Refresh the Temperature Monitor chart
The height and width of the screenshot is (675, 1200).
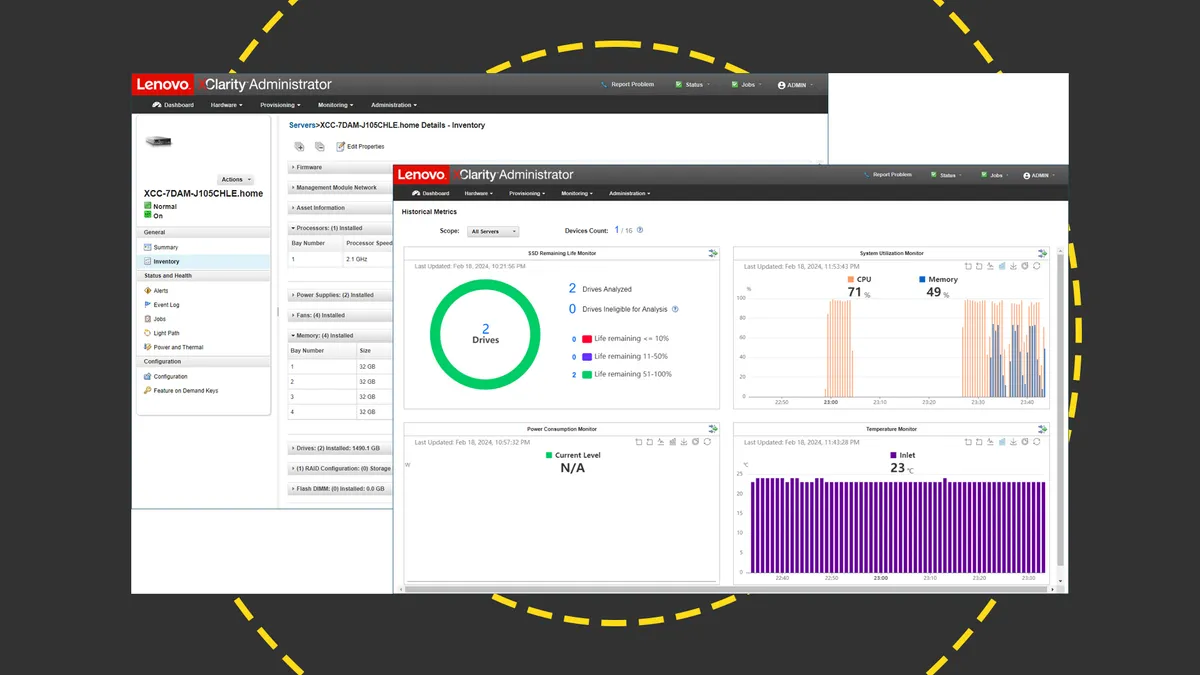point(1037,442)
